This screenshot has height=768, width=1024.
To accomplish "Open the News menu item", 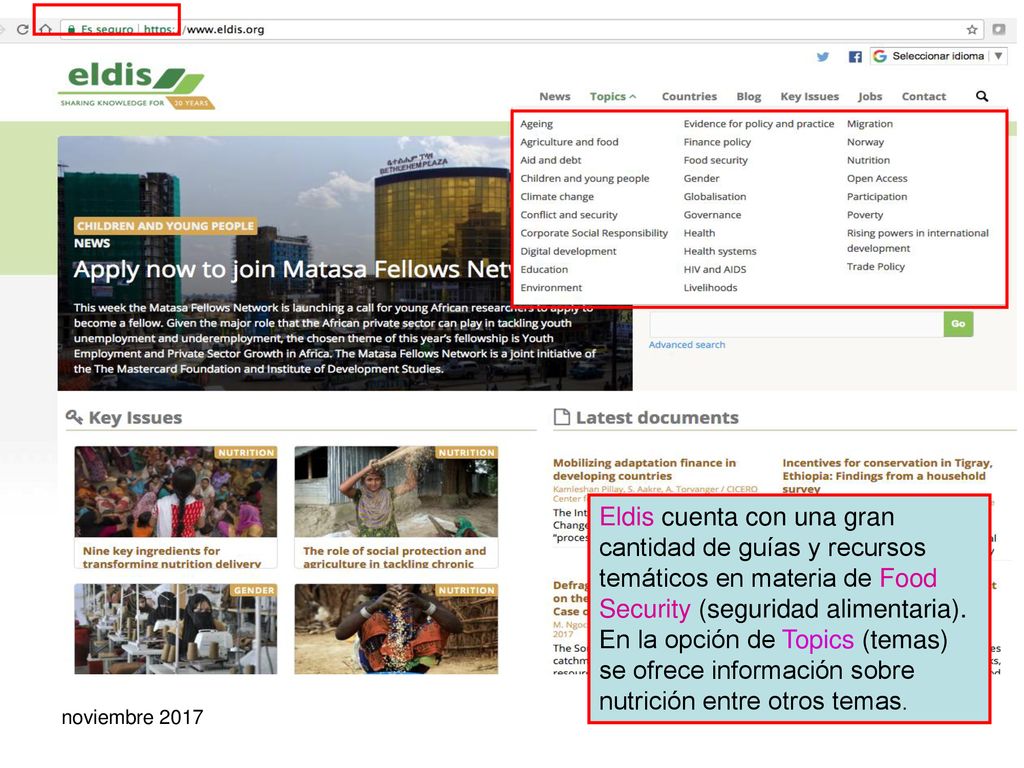I will (x=554, y=97).
